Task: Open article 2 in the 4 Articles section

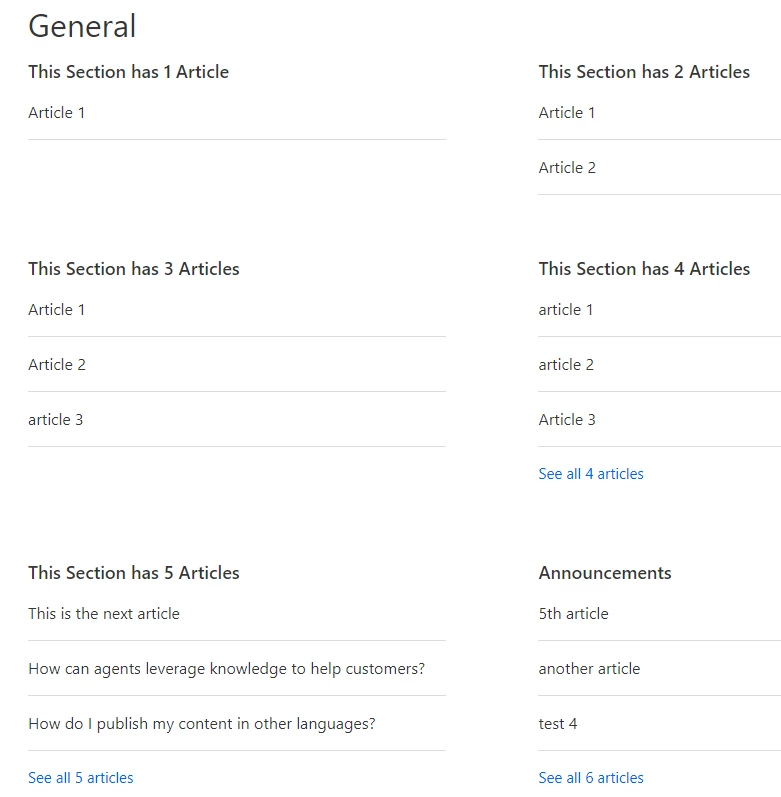Action: [566, 365]
